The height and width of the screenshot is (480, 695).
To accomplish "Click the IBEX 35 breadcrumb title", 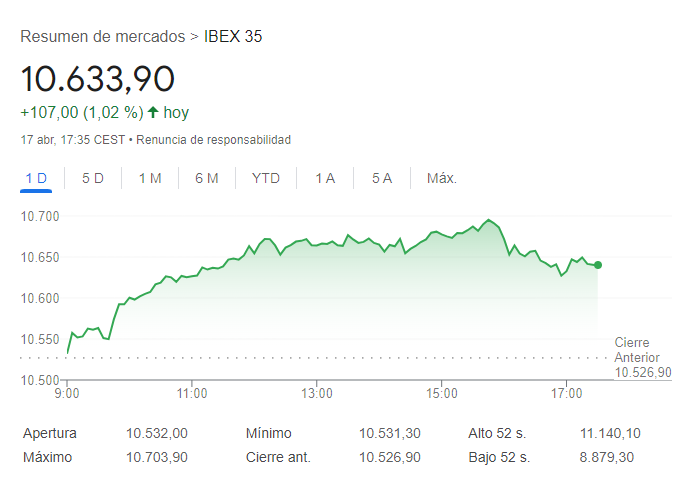I will click(x=233, y=37).
